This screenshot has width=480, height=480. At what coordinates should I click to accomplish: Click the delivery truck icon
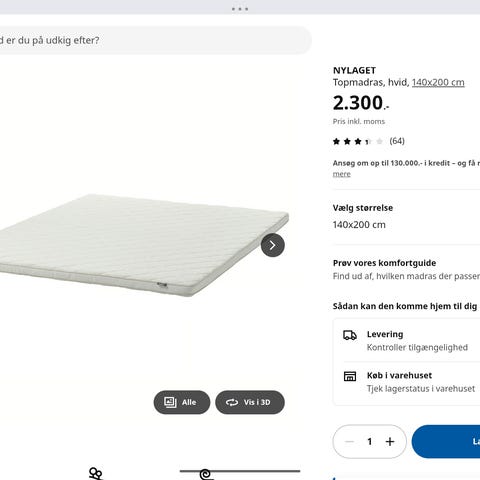click(350, 335)
